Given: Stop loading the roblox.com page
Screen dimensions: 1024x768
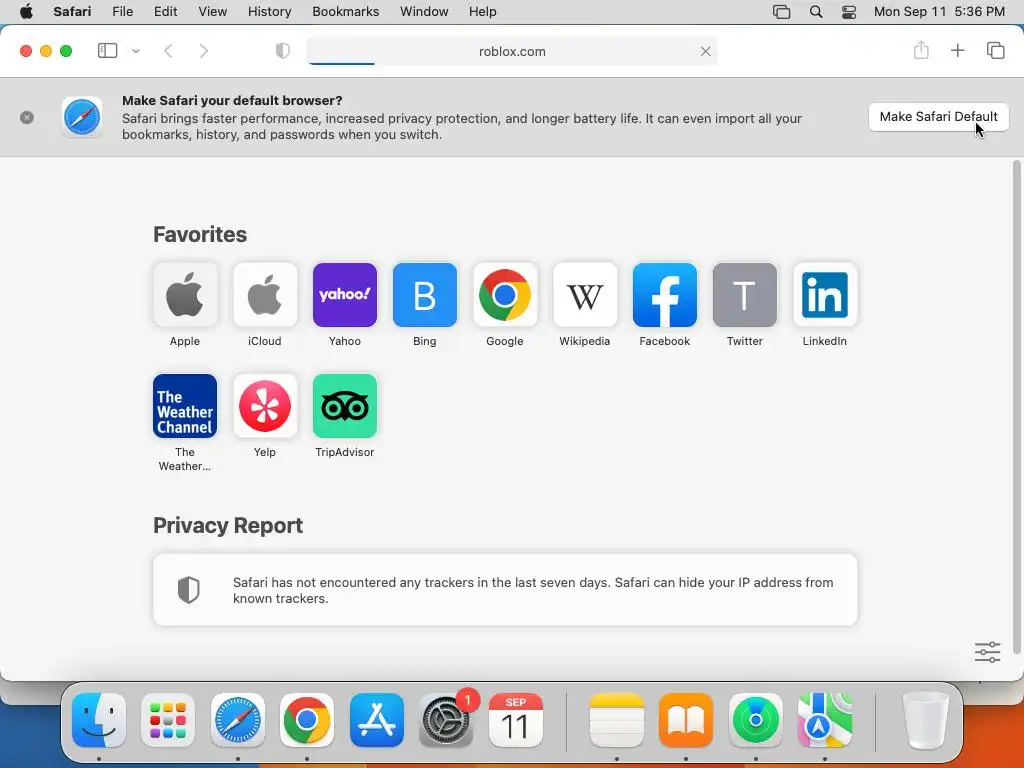Looking at the screenshot, I should tap(705, 51).
